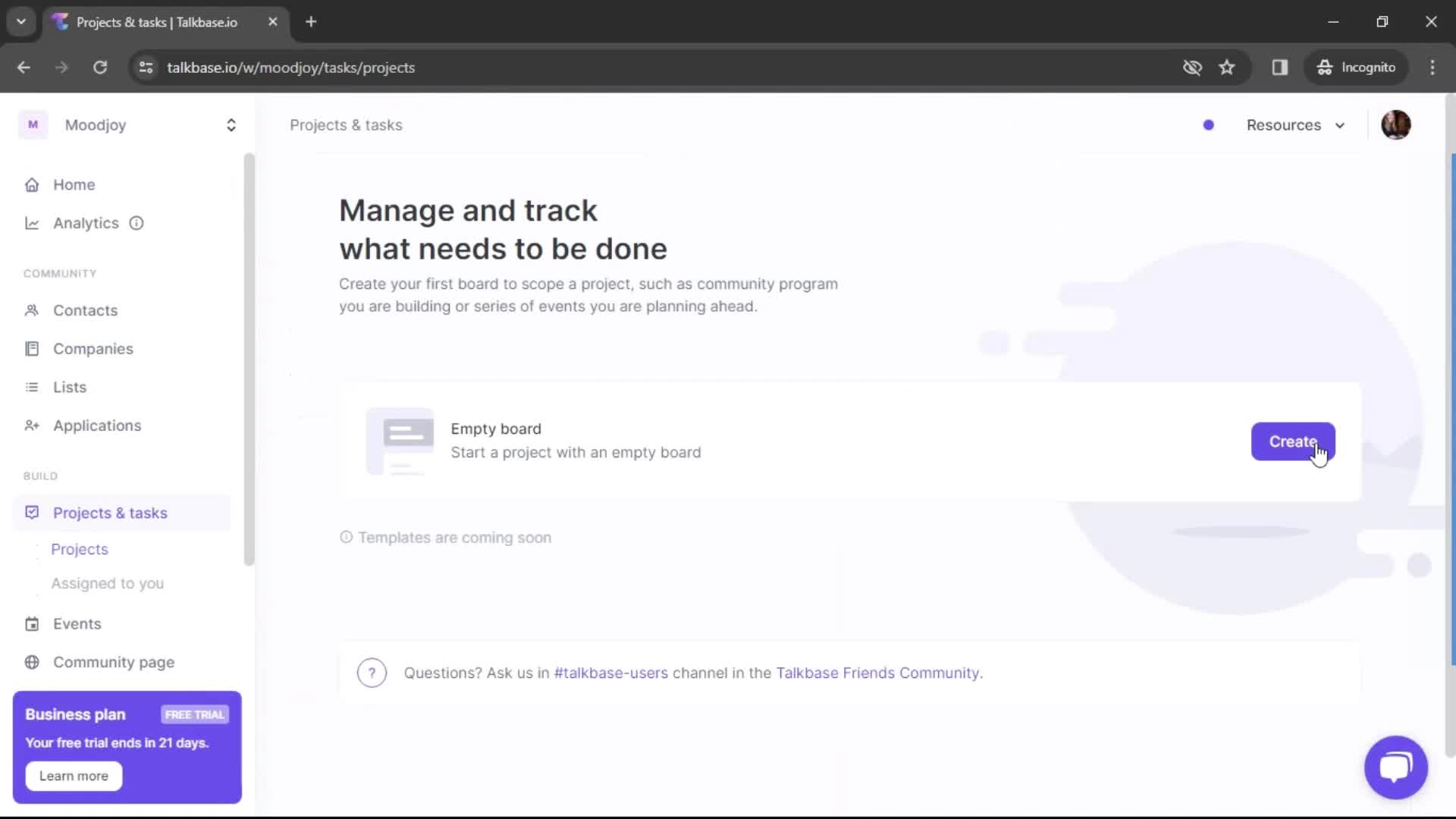This screenshot has height=819, width=1456.
Task: Toggle the blocked cookies eye indicator
Action: pyautogui.click(x=1193, y=67)
